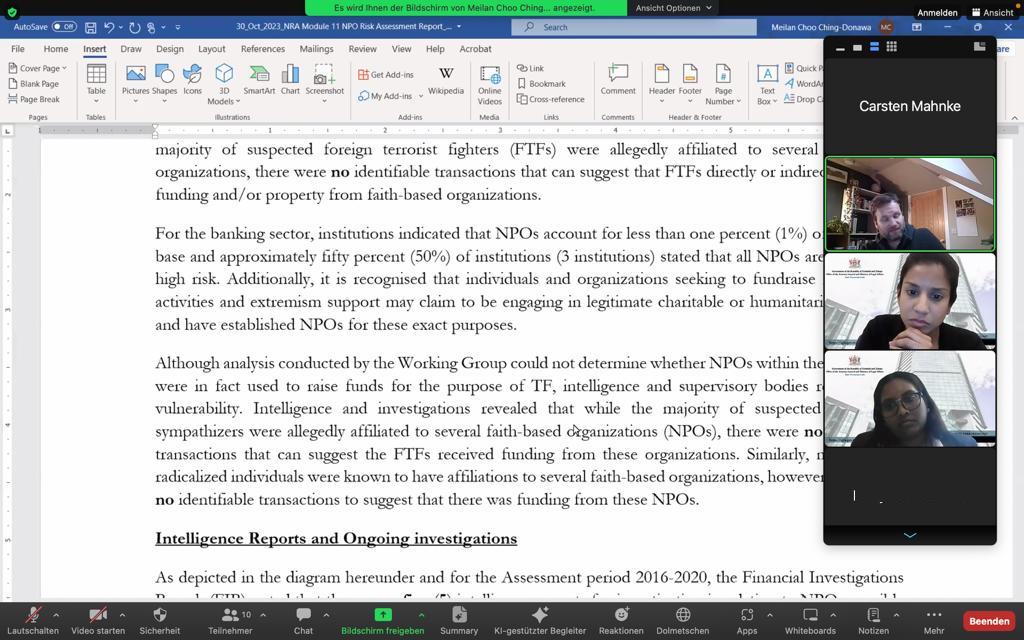Go to the References tab

pos(263,49)
